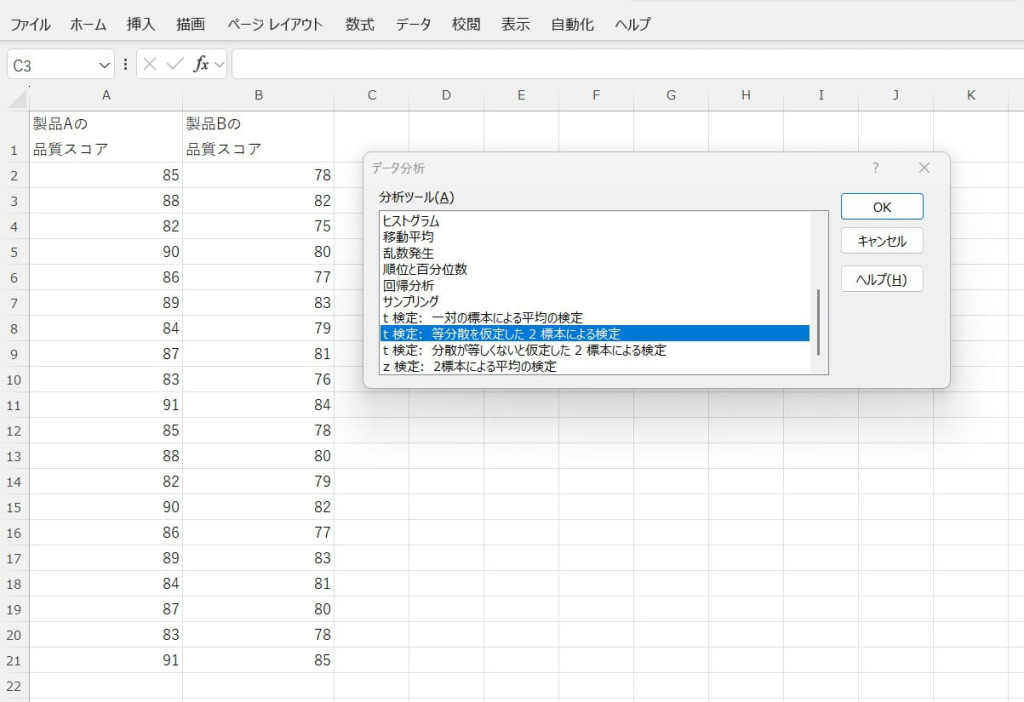Click the formula bar input field
The height and width of the screenshot is (702, 1024).
(620, 65)
